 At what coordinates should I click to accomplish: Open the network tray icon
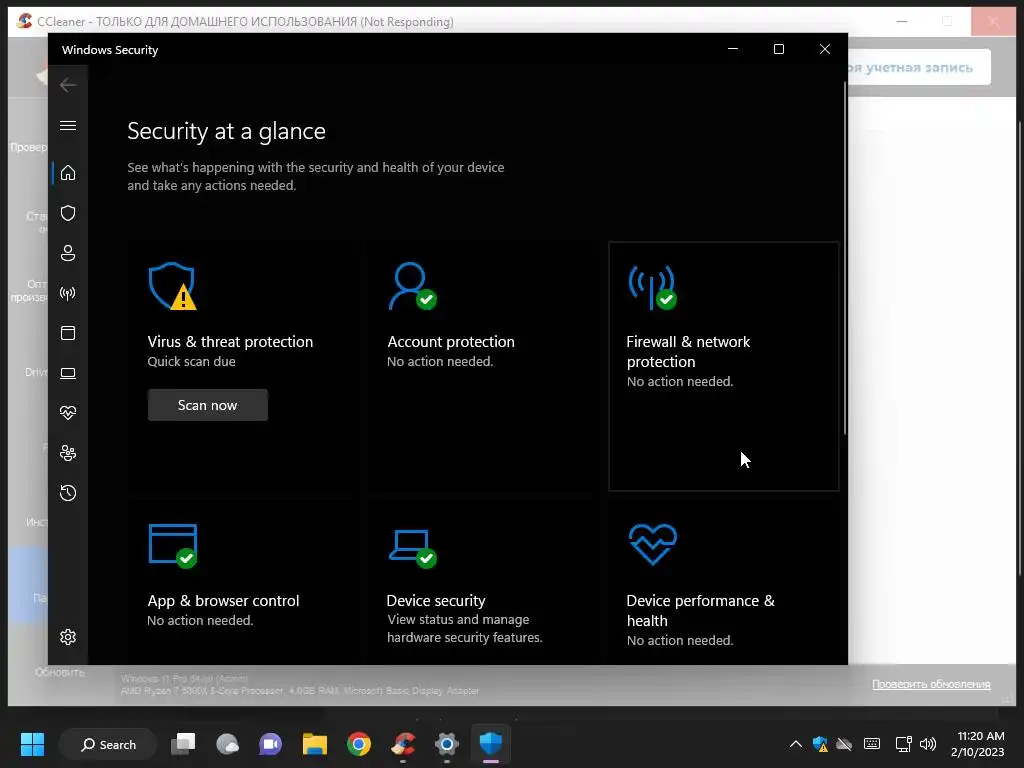(903, 744)
